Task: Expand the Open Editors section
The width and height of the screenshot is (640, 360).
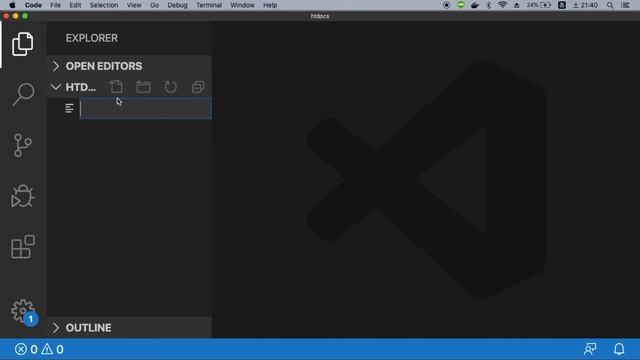Action: pyautogui.click(x=129, y=66)
